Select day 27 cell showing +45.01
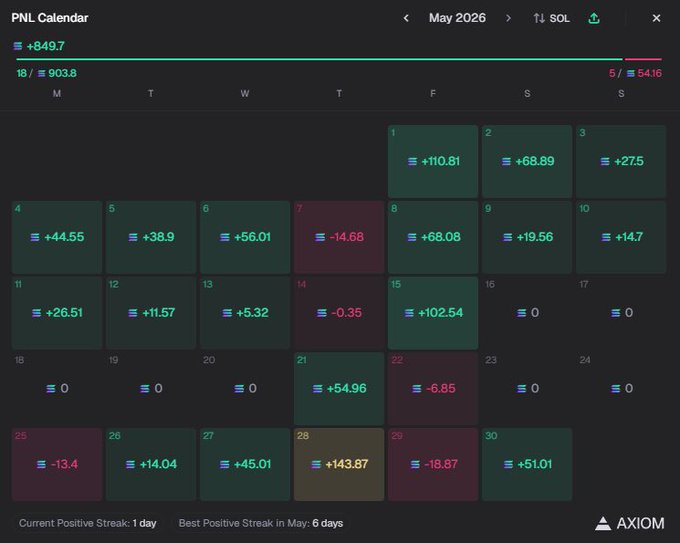680x543 pixels. click(x=245, y=464)
